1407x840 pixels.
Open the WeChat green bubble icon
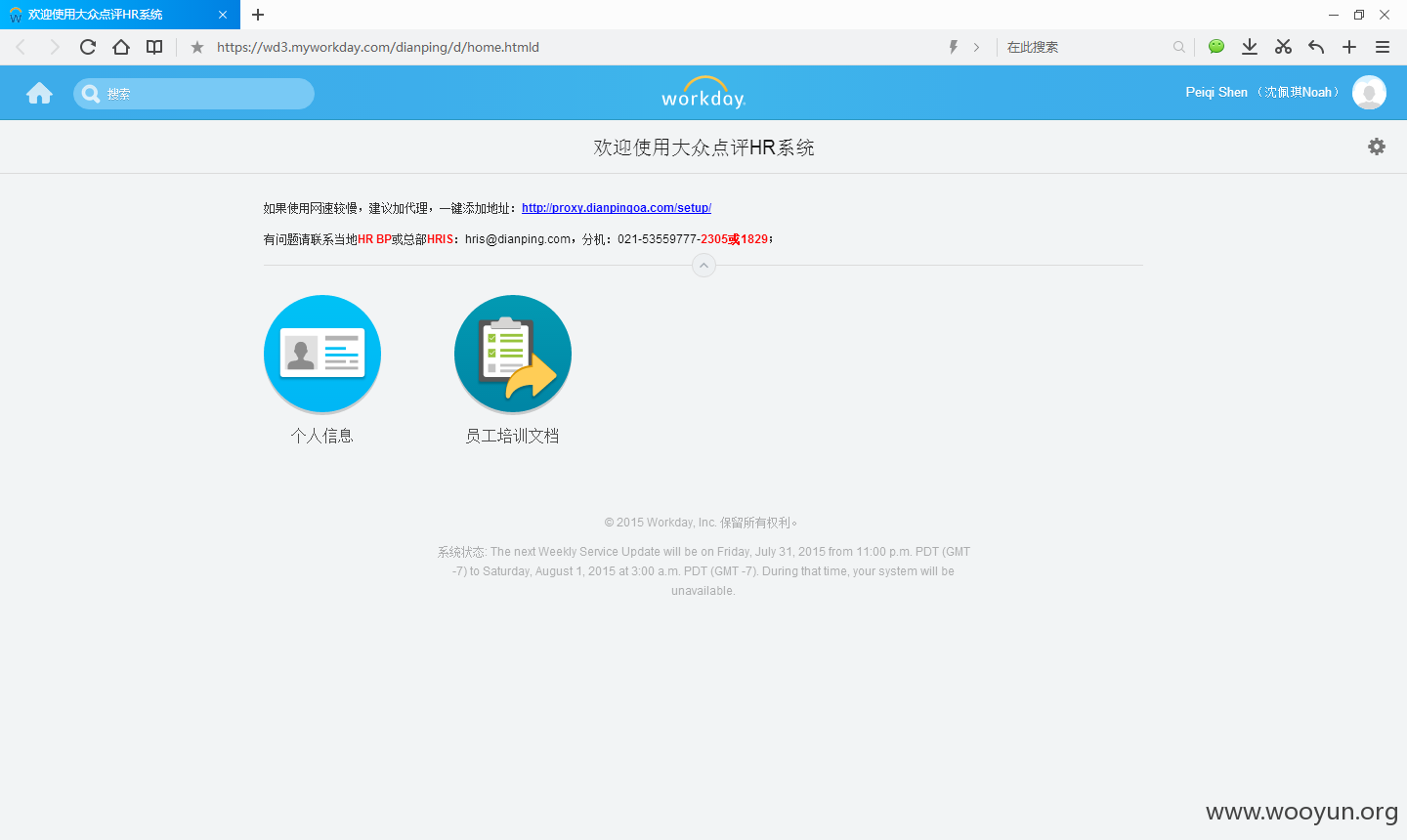(x=1216, y=46)
